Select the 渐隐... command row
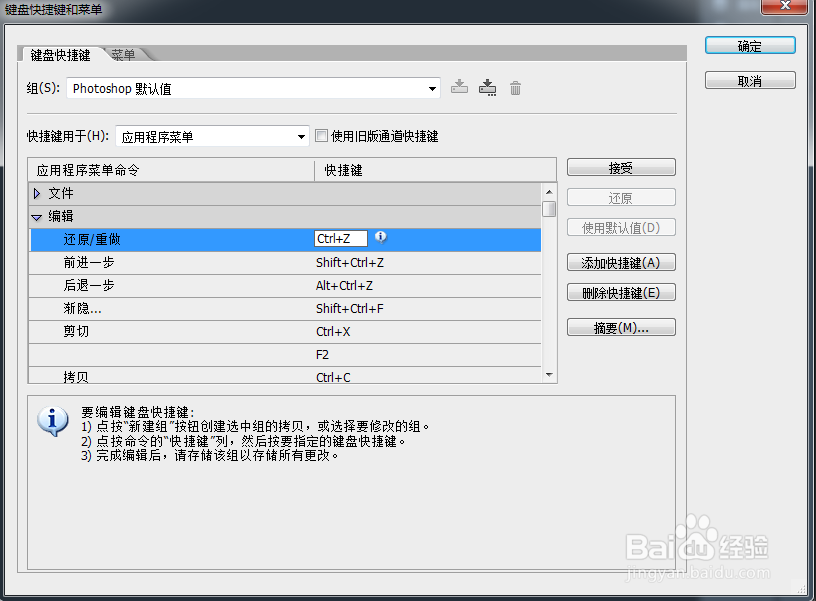 [x=285, y=309]
